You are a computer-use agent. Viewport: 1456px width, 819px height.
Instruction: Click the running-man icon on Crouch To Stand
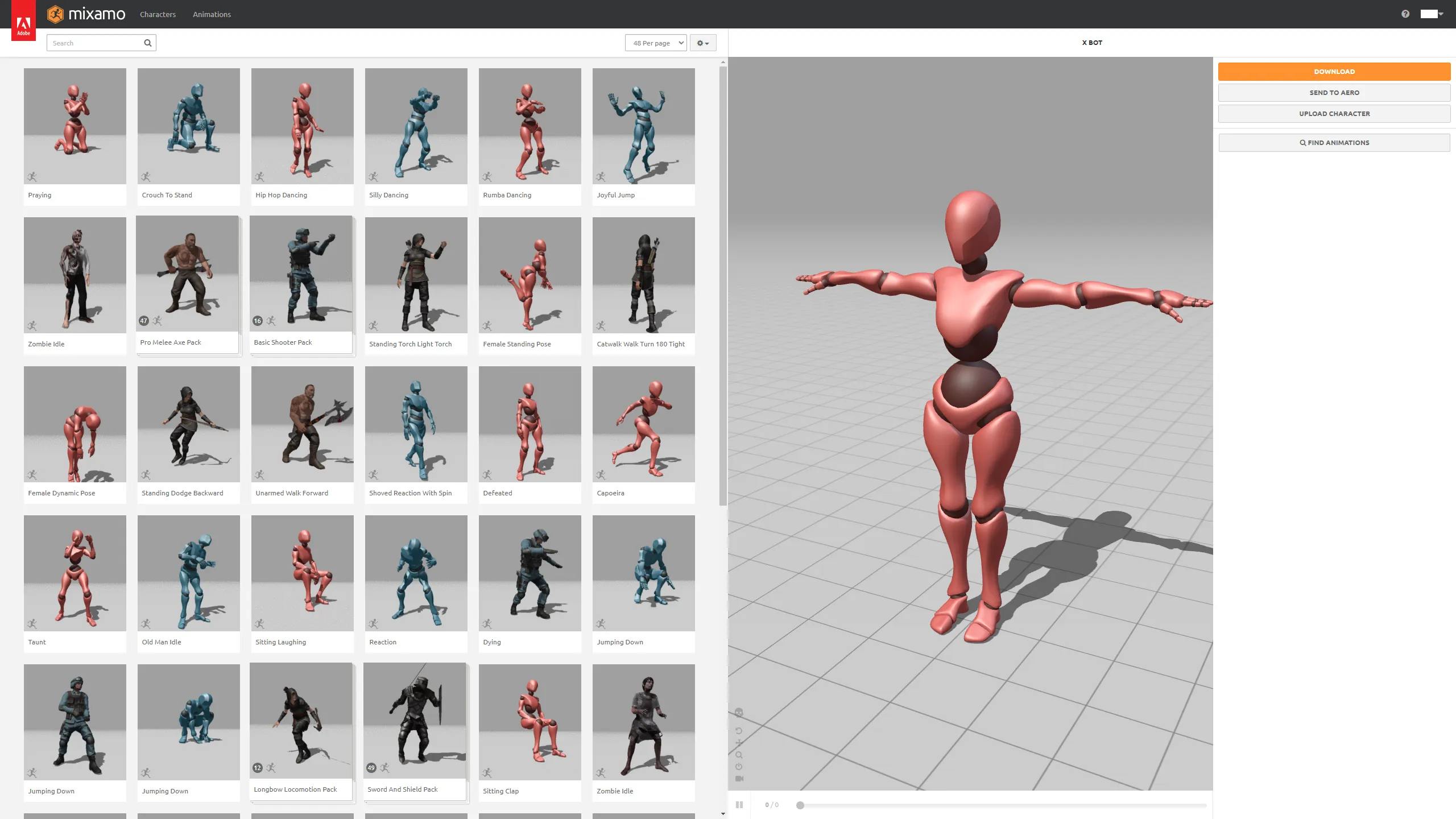click(x=146, y=177)
